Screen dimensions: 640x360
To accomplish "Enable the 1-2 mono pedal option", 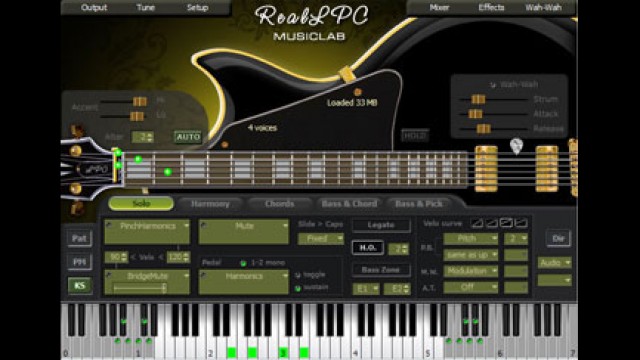I will [243, 263].
